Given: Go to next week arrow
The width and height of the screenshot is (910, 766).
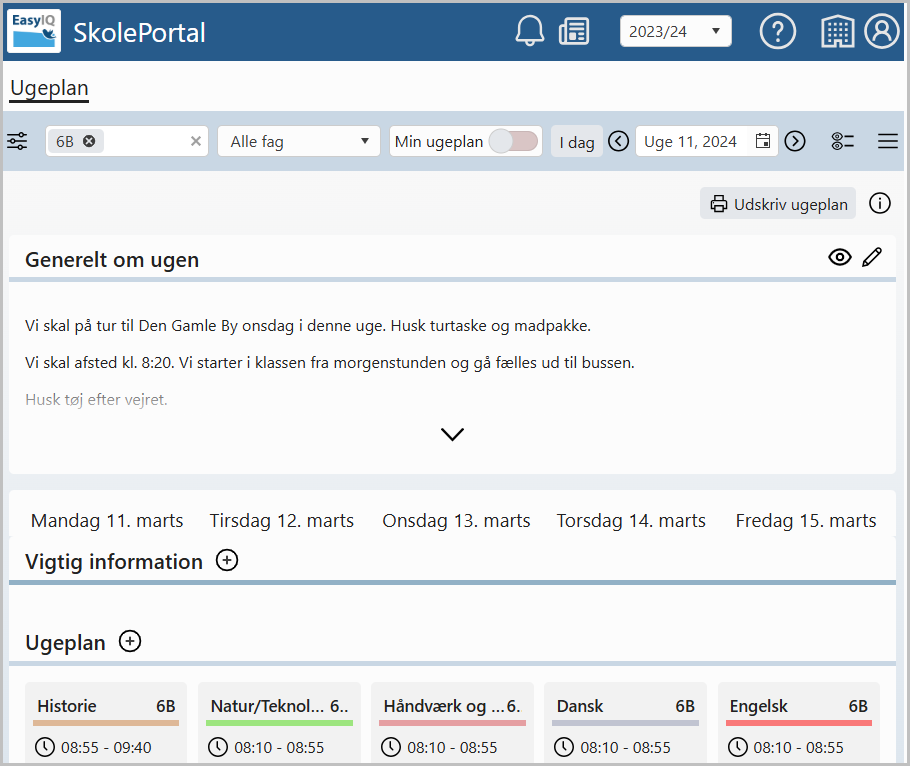Looking at the screenshot, I should 795,141.
